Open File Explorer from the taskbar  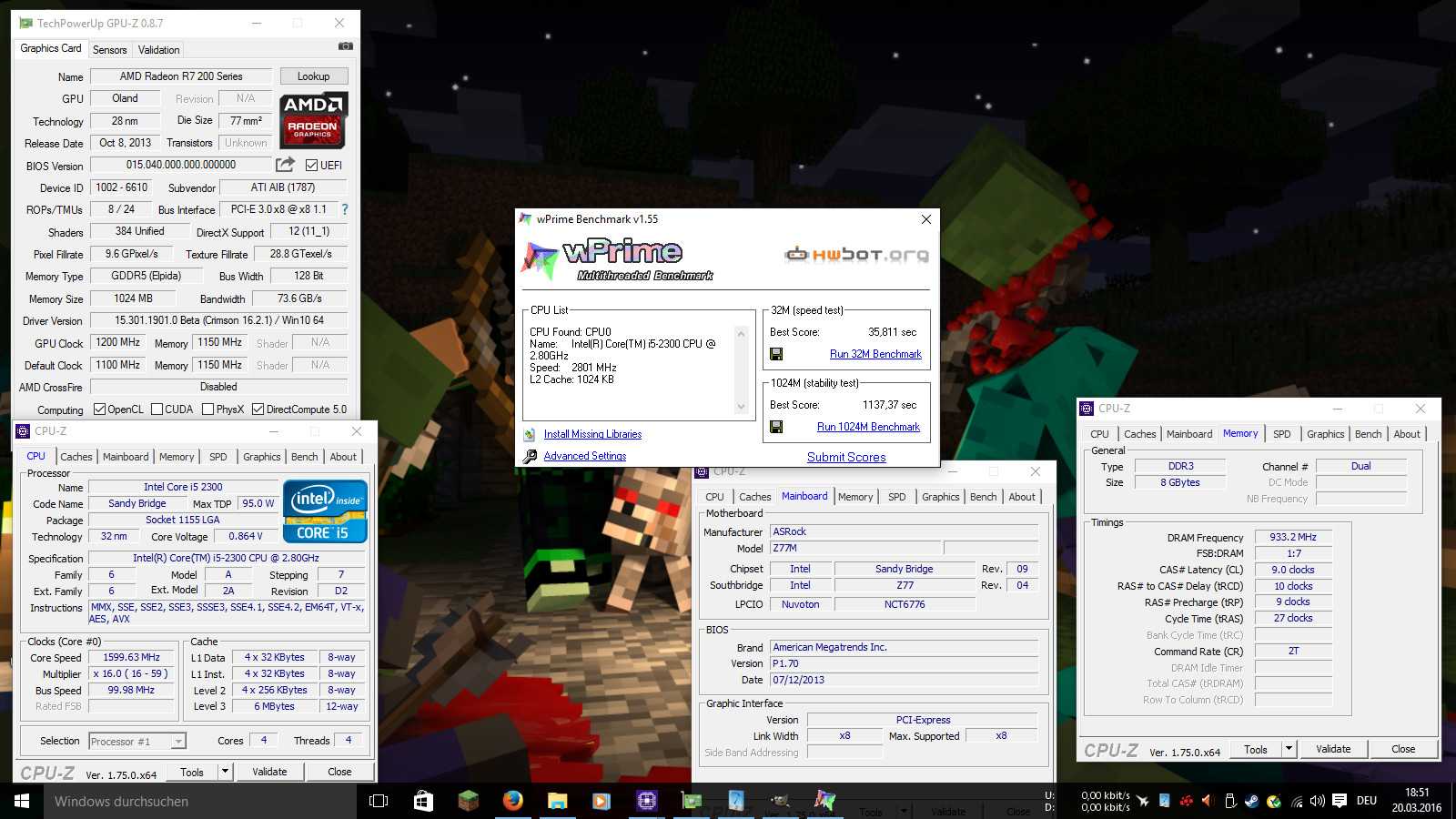tap(557, 801)
